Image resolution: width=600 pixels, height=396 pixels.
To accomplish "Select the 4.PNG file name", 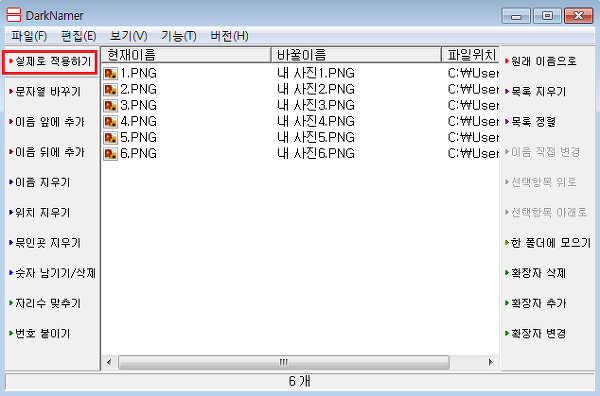I will coord(139,121).
